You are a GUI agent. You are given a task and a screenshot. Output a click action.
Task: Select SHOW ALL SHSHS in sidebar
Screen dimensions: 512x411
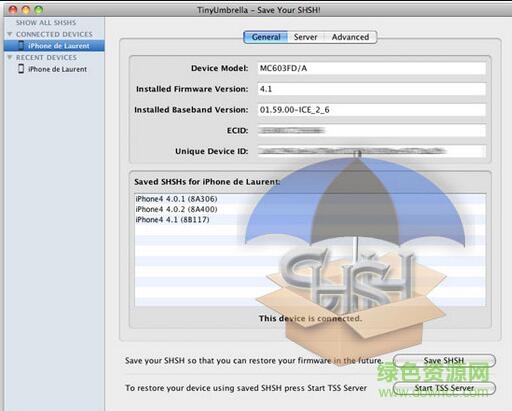tap(46, 23)
